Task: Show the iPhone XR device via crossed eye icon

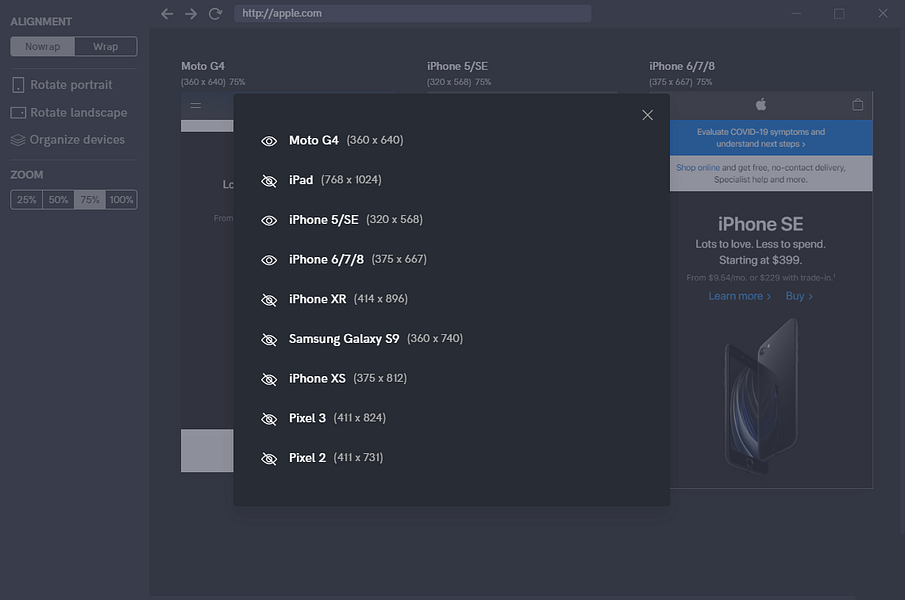Action: pyautogui.click(x=269, y=300)
